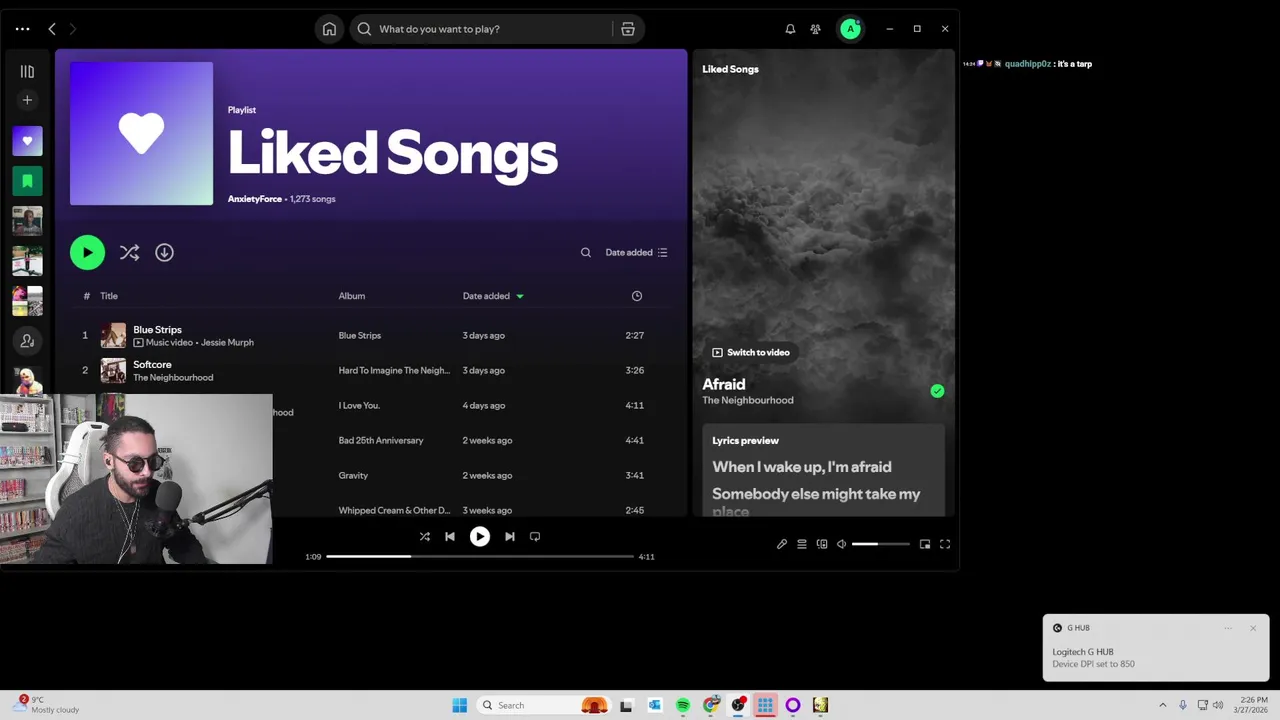This screenshot has height=720, width=1280.
Task: Open the G HUB notification options menu
Action: click(x=1228, y=628)
